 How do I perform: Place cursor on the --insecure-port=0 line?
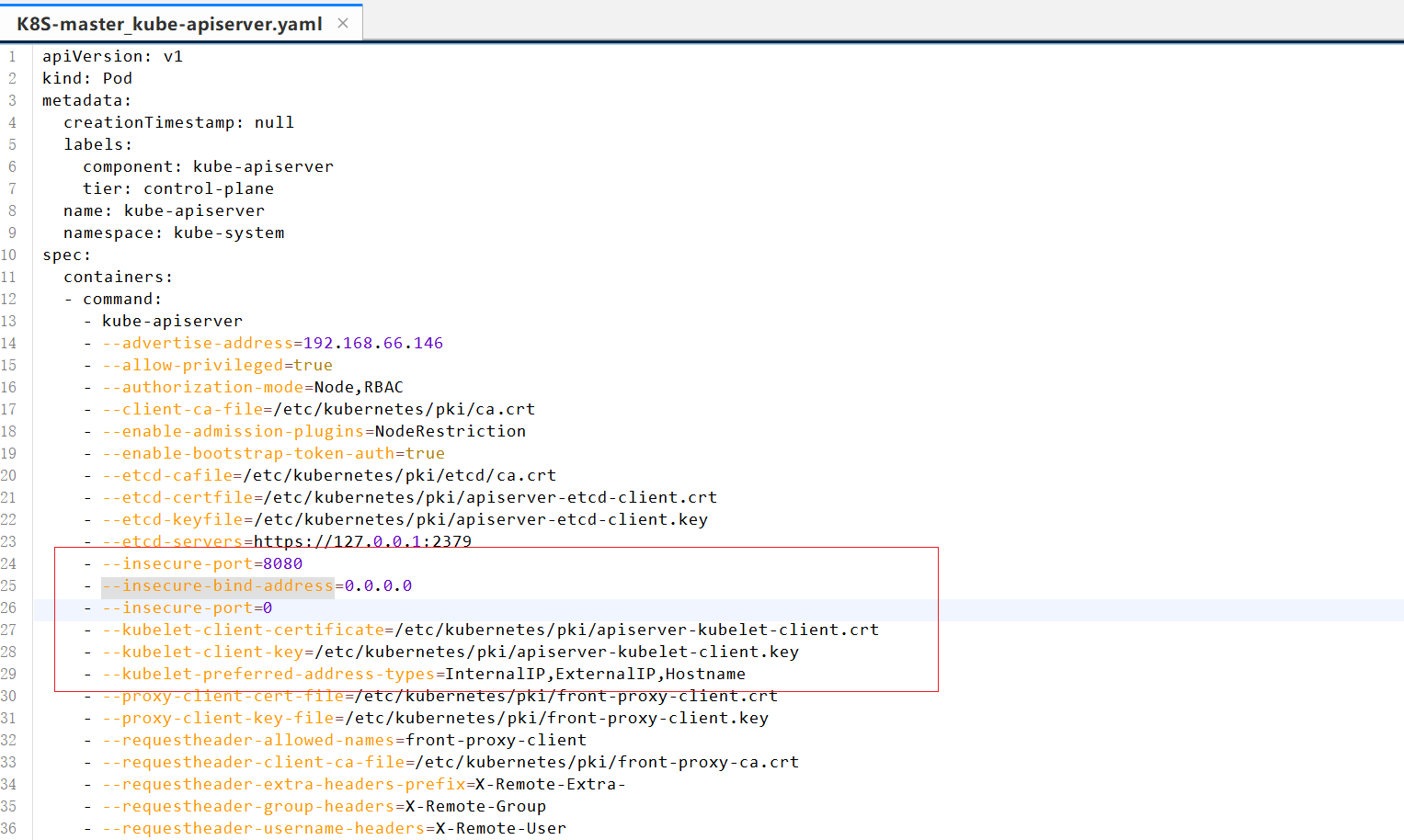(x=187, y=607)
